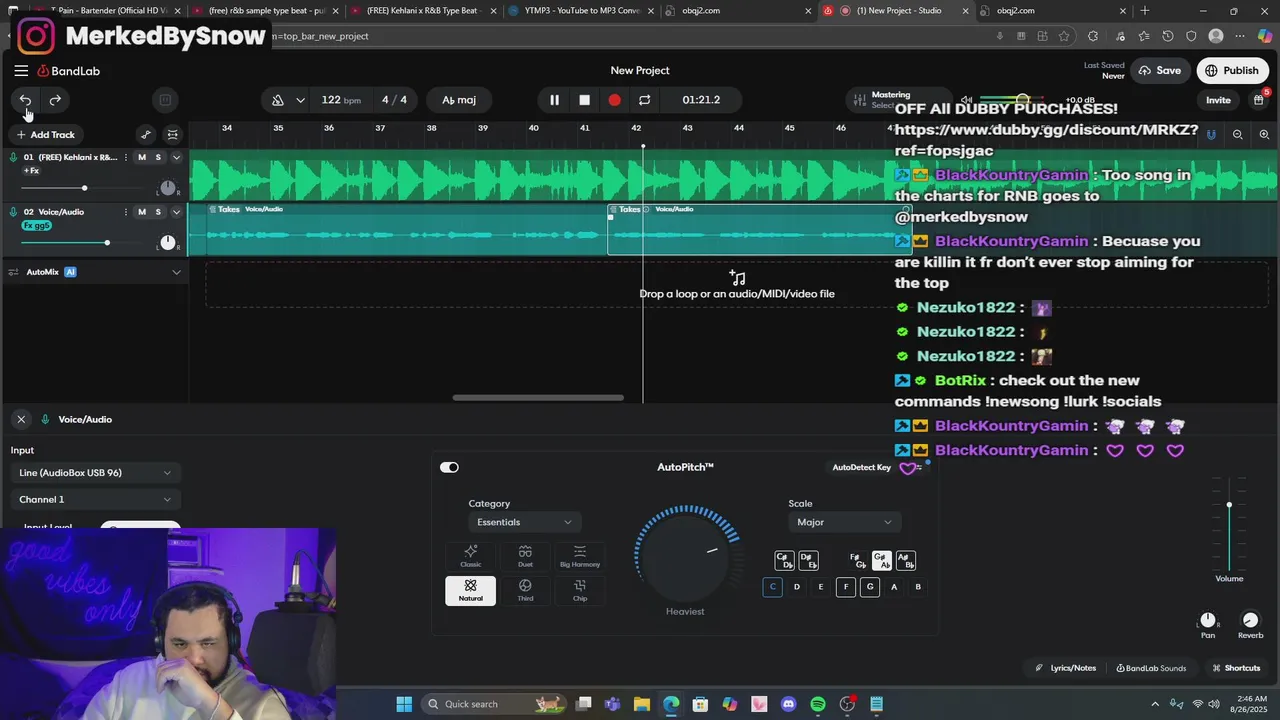Expand track 01 options chevron

tap(177, 158)
